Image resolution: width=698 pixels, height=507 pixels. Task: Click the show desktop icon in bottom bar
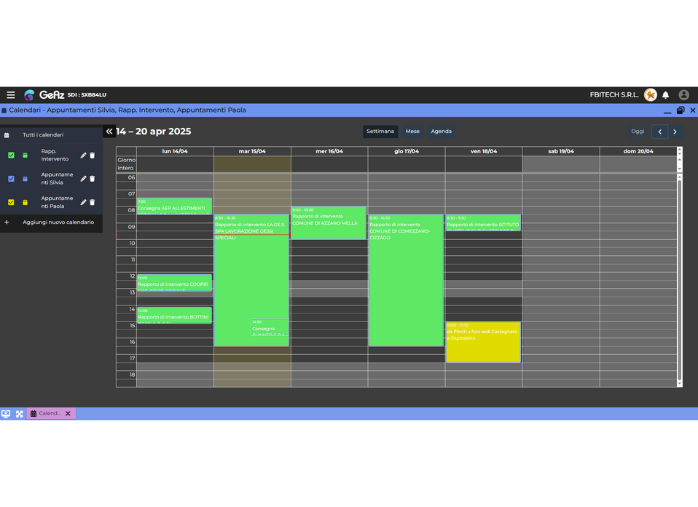pyautogui.click(x=6, y=413)
